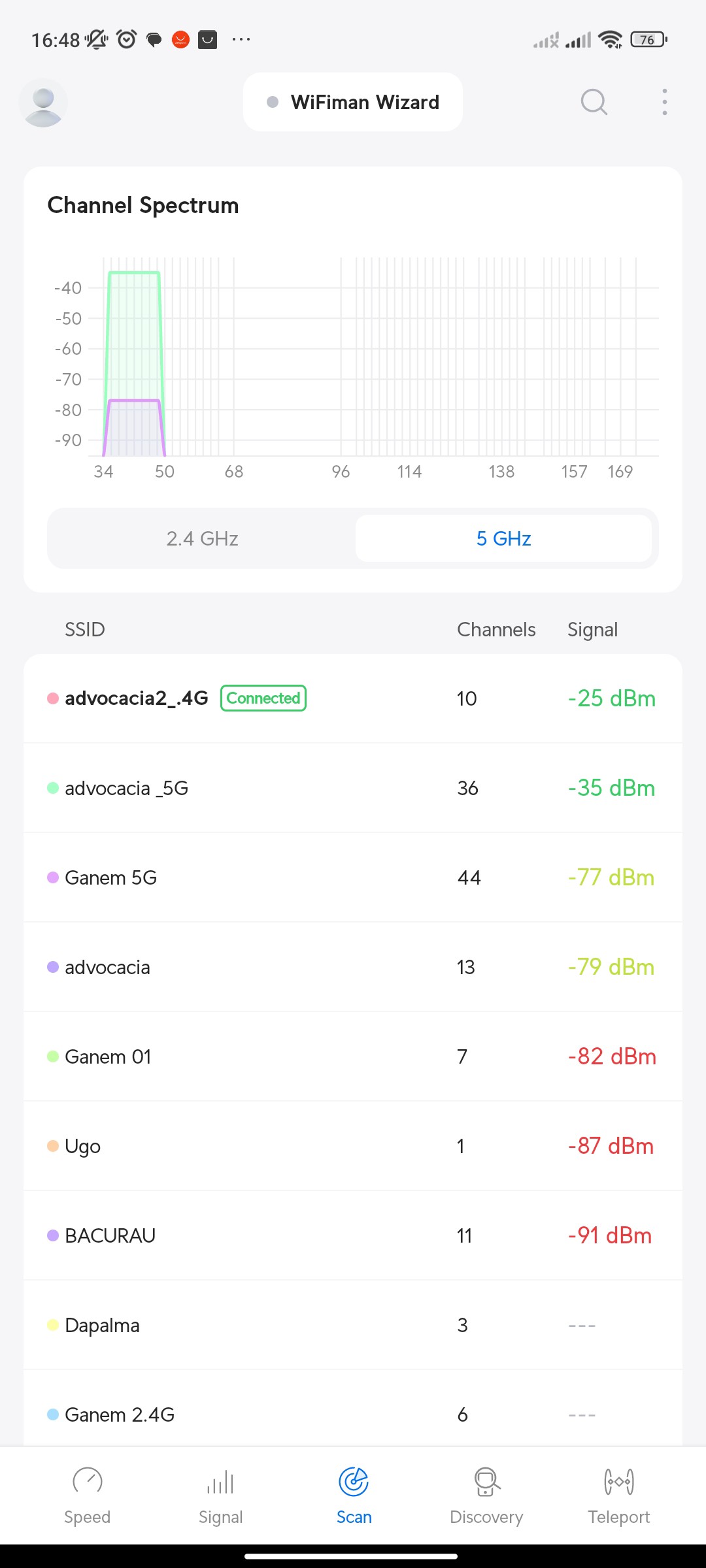Open the Ganem 5G network row
This screenshot has height=1568, width=706.
353,877
